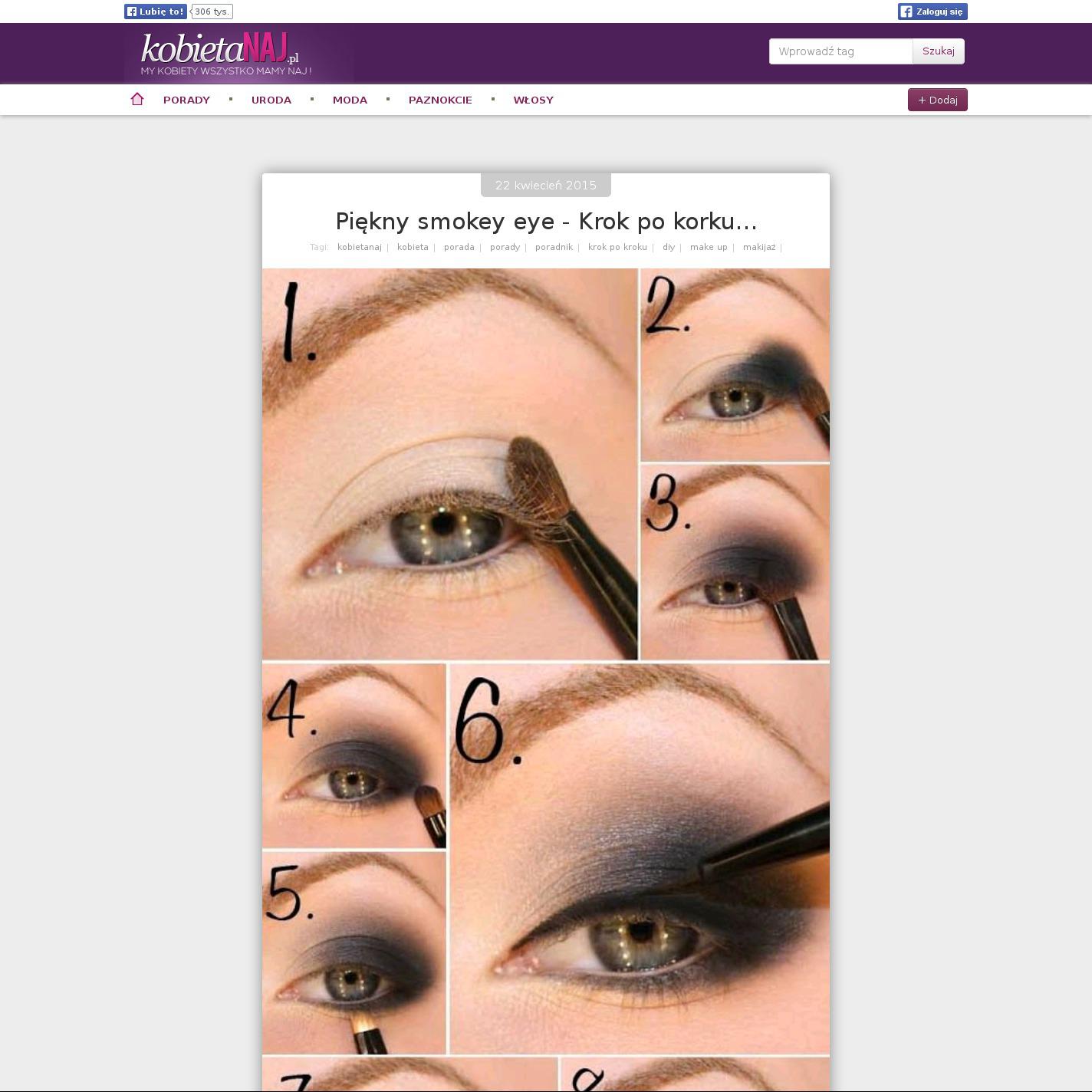The height and width of the screenshot is (1092, 1092).
Task: Select the 'kobietanaj' tag
Action: point(360,247)
